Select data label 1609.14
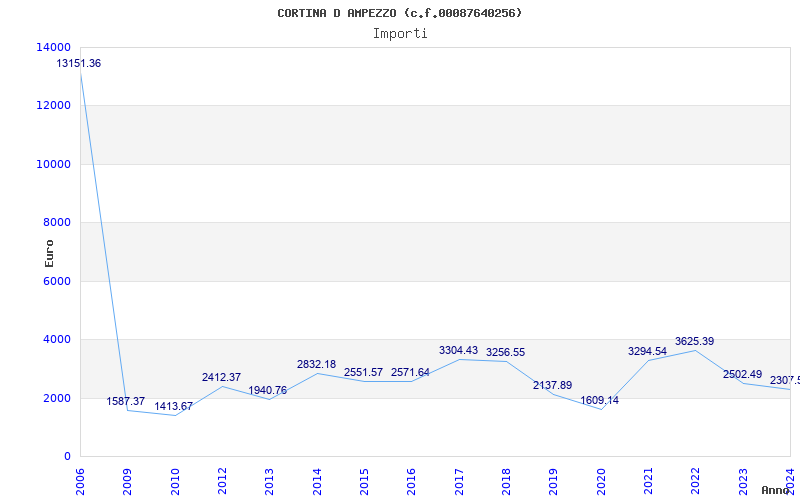Screen dimensions: 800x500 (599, 401)
